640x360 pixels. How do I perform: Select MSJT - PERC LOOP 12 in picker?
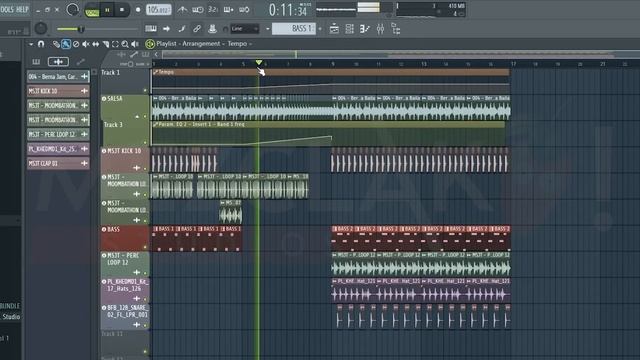pyautogui.click(x=58, y=134)
